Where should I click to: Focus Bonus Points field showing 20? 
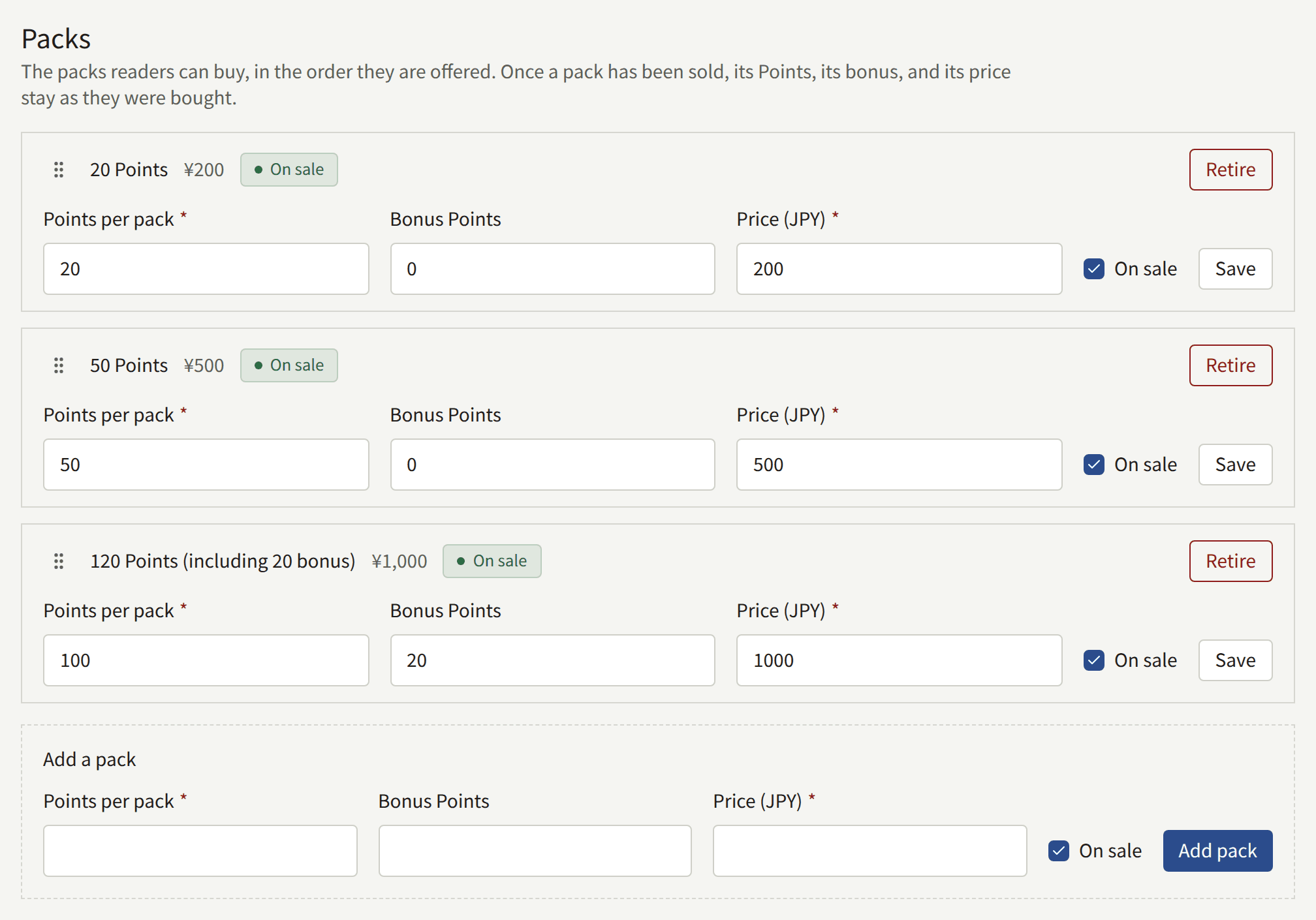[552, 660]
